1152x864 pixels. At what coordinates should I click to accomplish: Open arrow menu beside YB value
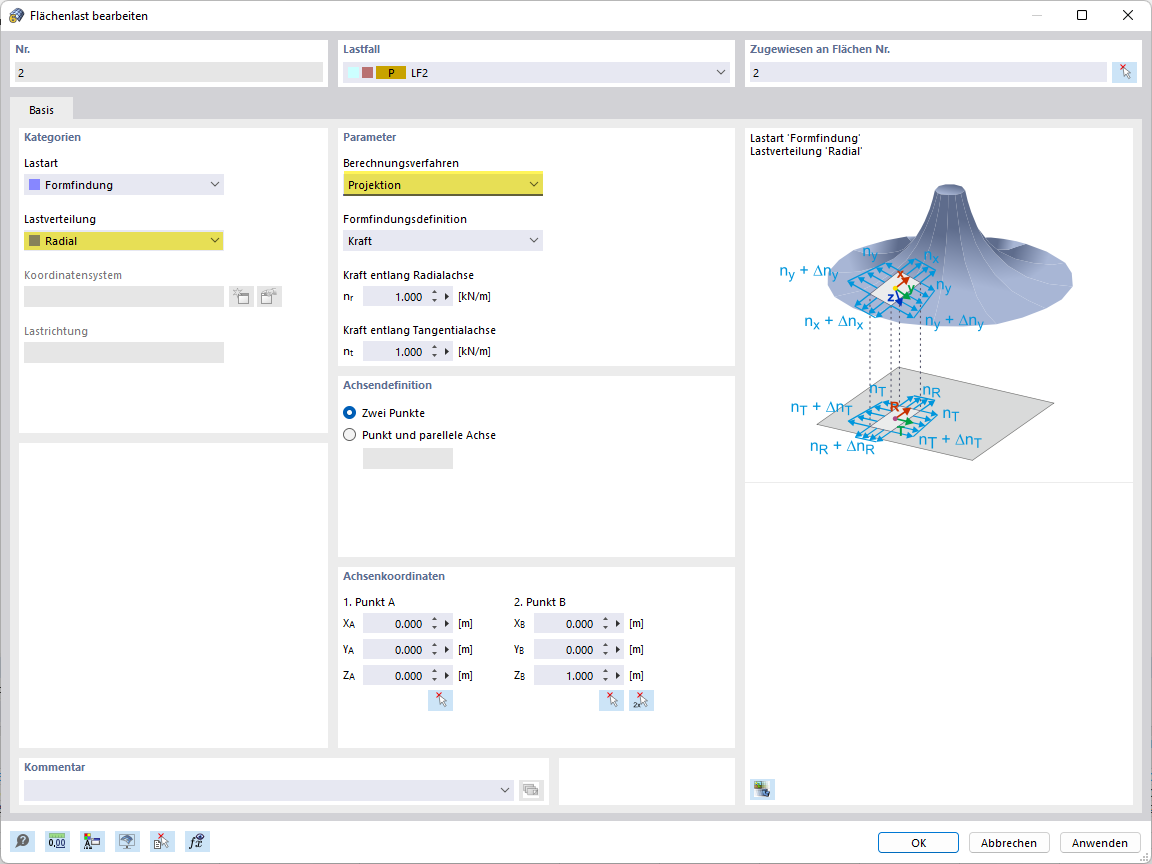tap(619, 649)
